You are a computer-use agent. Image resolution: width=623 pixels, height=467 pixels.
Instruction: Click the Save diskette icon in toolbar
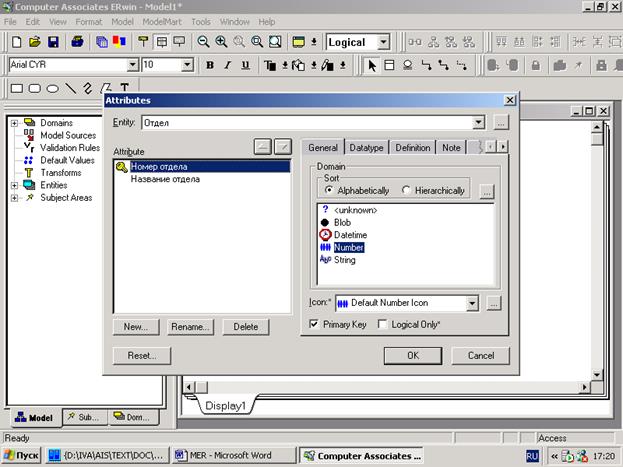(53, 42)
